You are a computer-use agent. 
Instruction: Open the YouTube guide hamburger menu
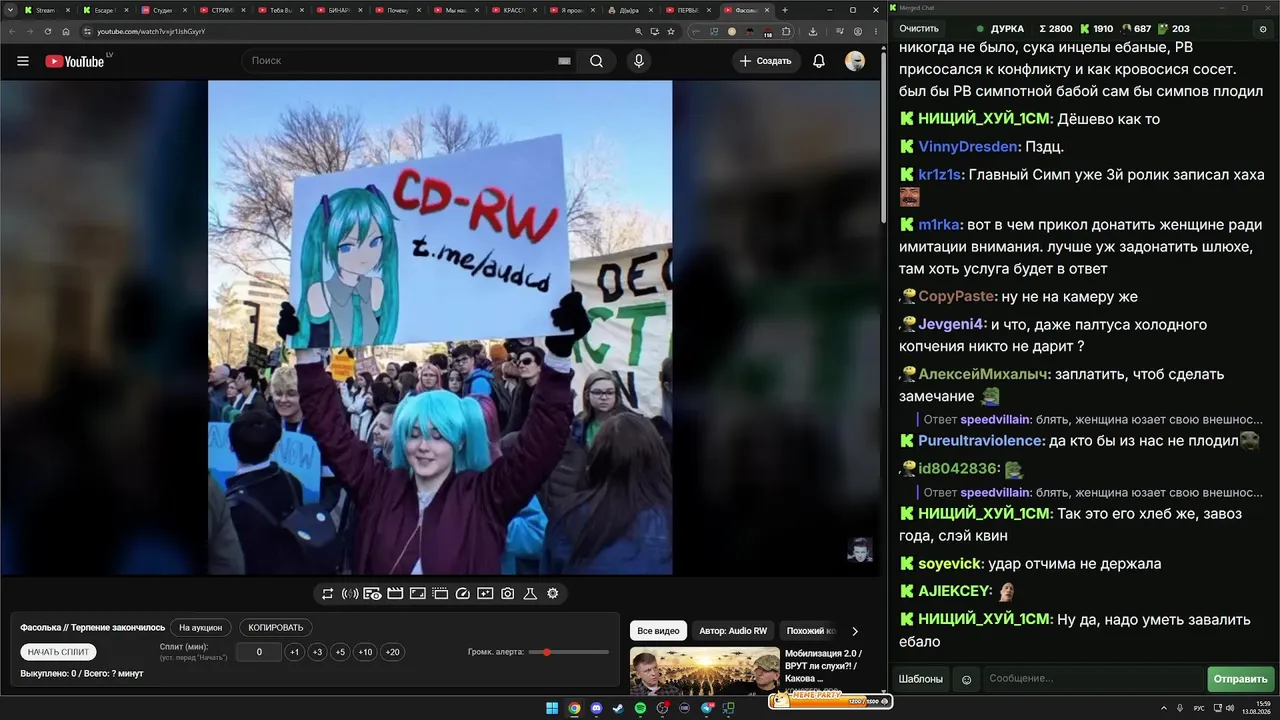(x=23, y=61)
